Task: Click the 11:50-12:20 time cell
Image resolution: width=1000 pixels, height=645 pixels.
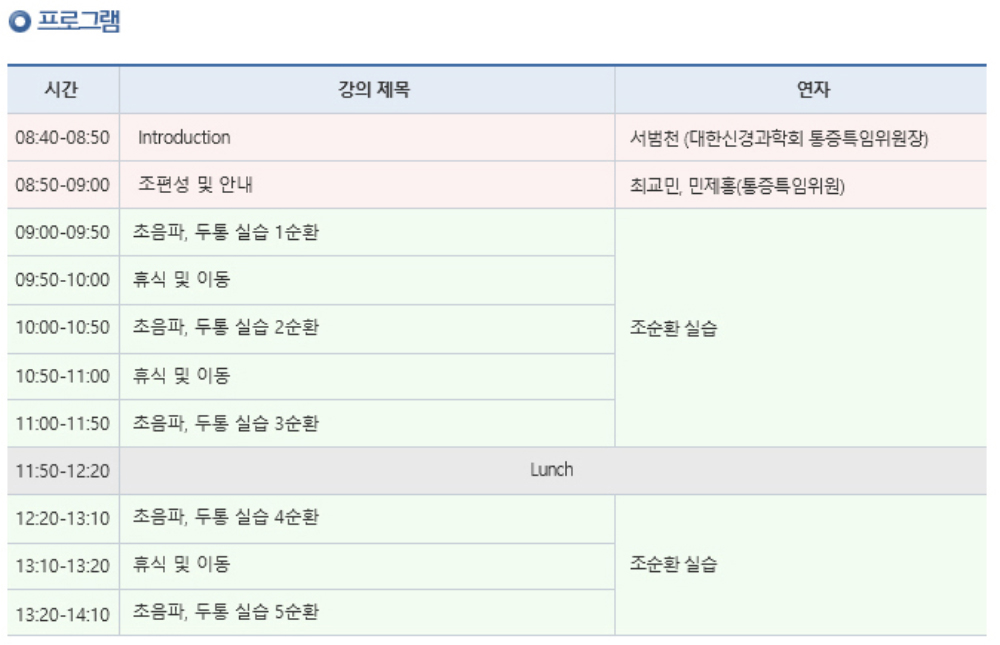Action: pos(62,471)
